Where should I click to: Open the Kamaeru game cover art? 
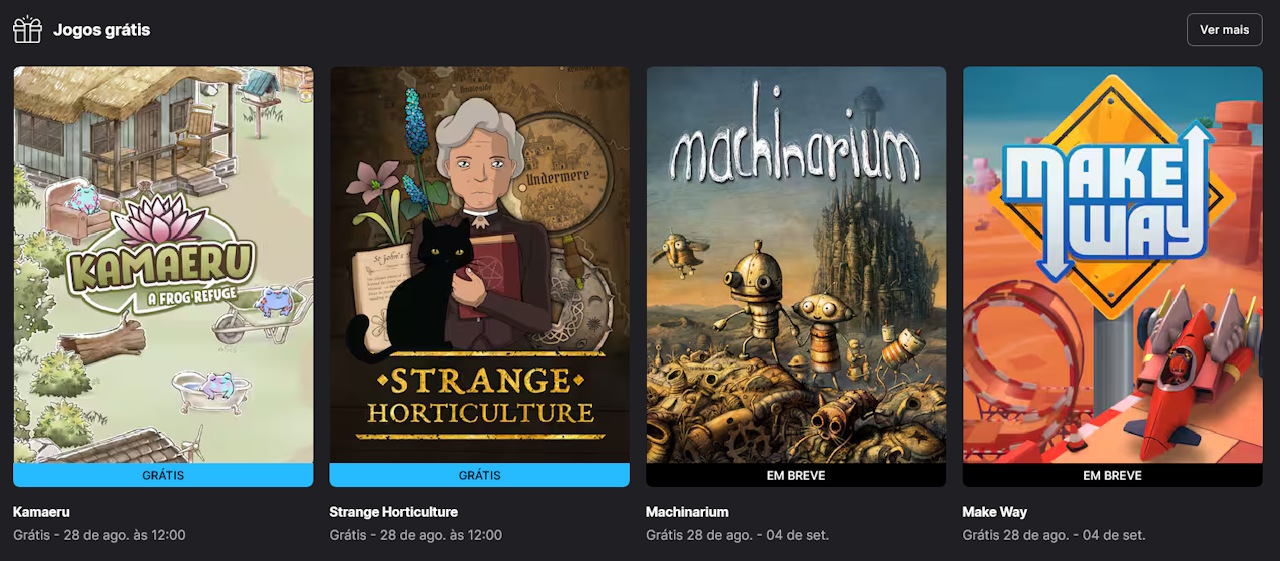click(163, 265)
